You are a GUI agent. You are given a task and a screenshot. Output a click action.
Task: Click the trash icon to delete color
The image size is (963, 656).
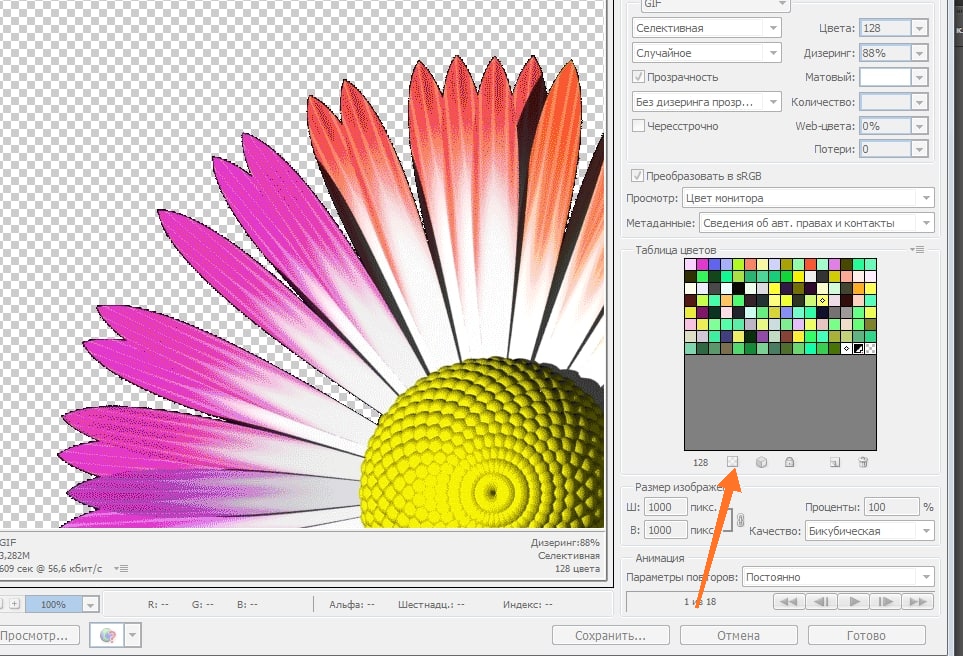point(863,462)
